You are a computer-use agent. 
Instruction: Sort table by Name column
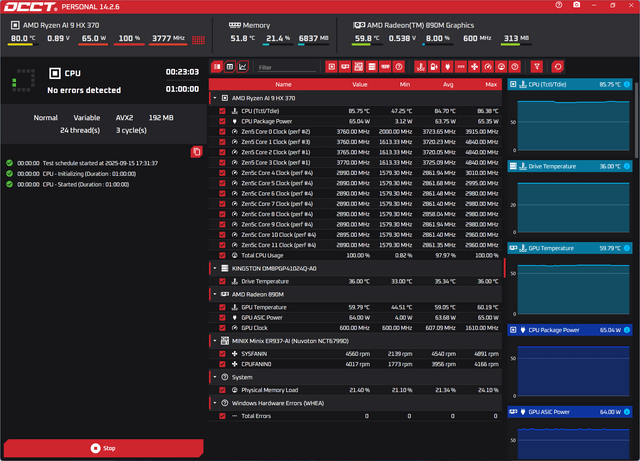283,85
